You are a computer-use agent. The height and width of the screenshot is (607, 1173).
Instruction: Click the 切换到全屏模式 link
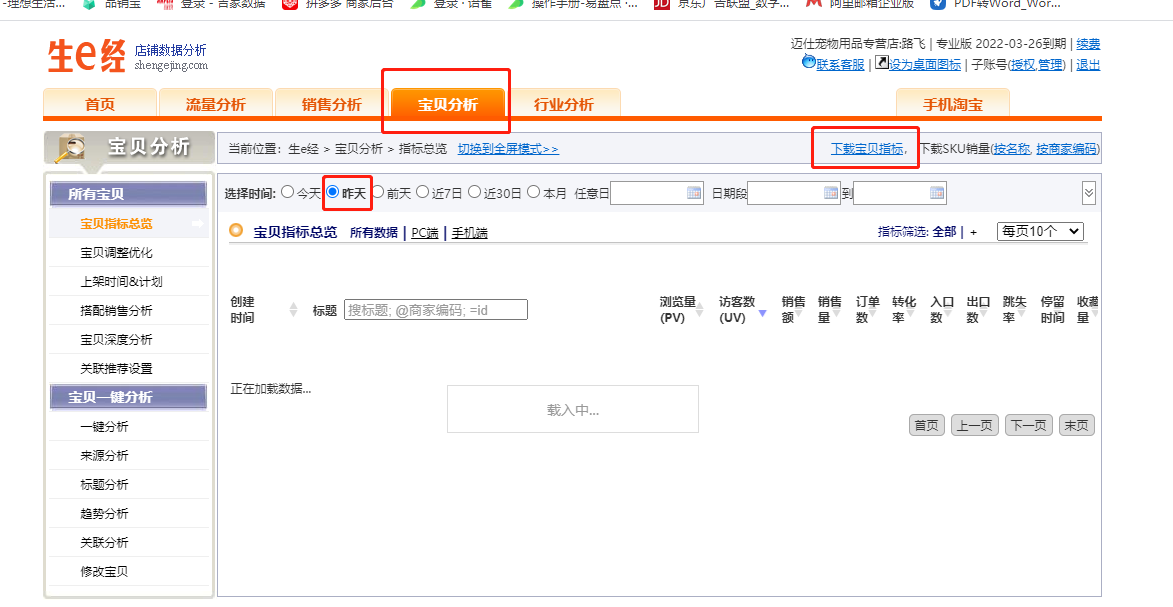click(x=508, y=149)
